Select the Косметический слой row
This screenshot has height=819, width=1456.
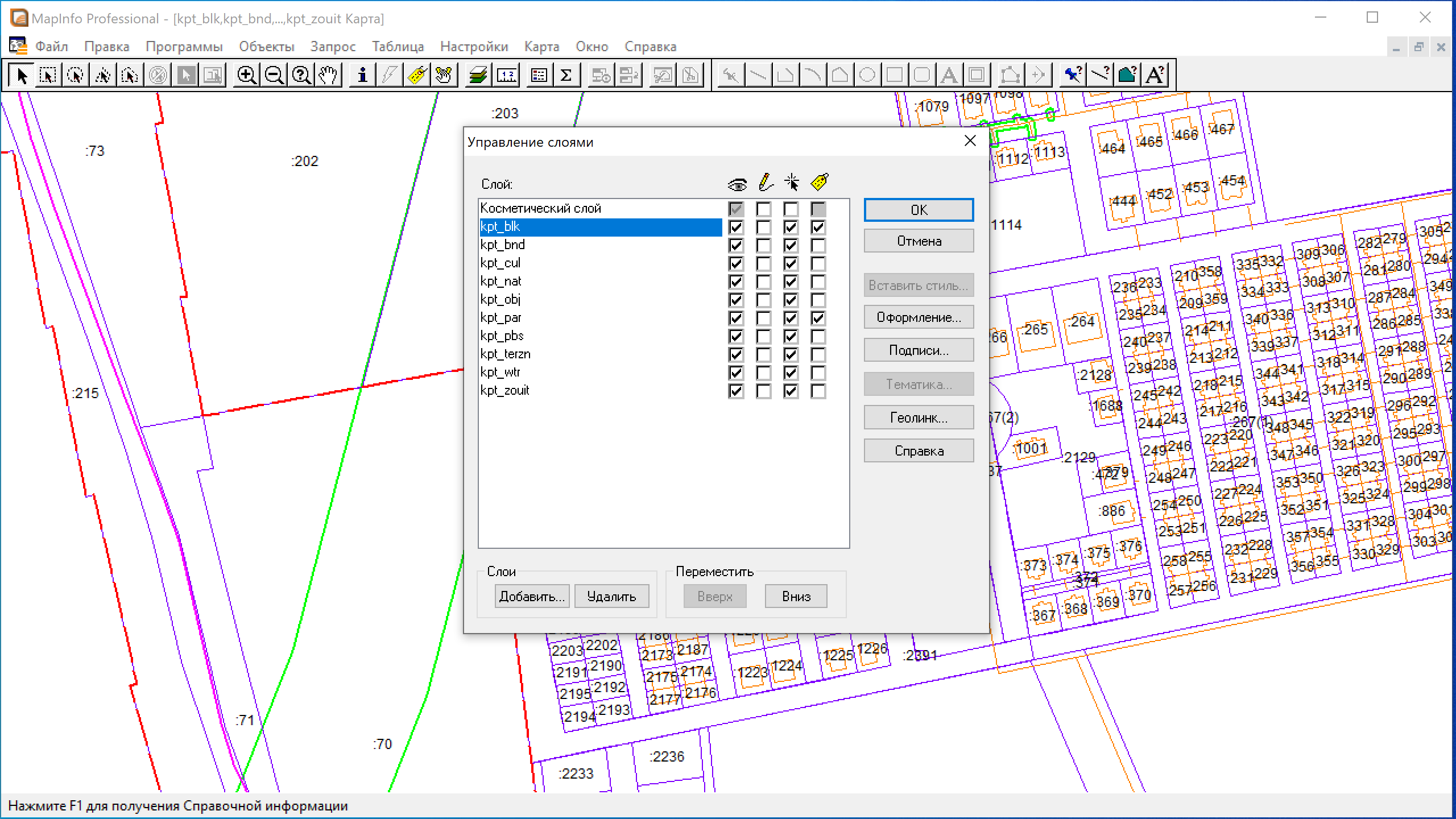(x=601, y=209)
